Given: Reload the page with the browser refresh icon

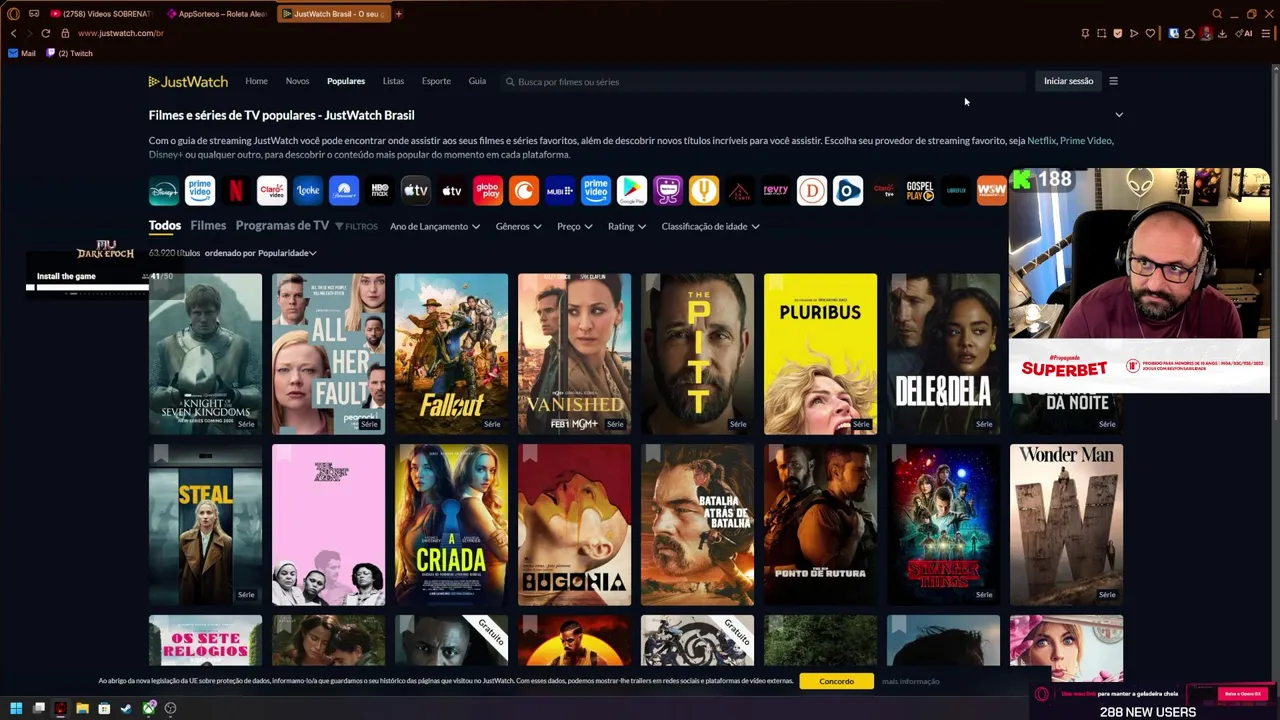Looking at the screenshot, I should pos(45,33).
